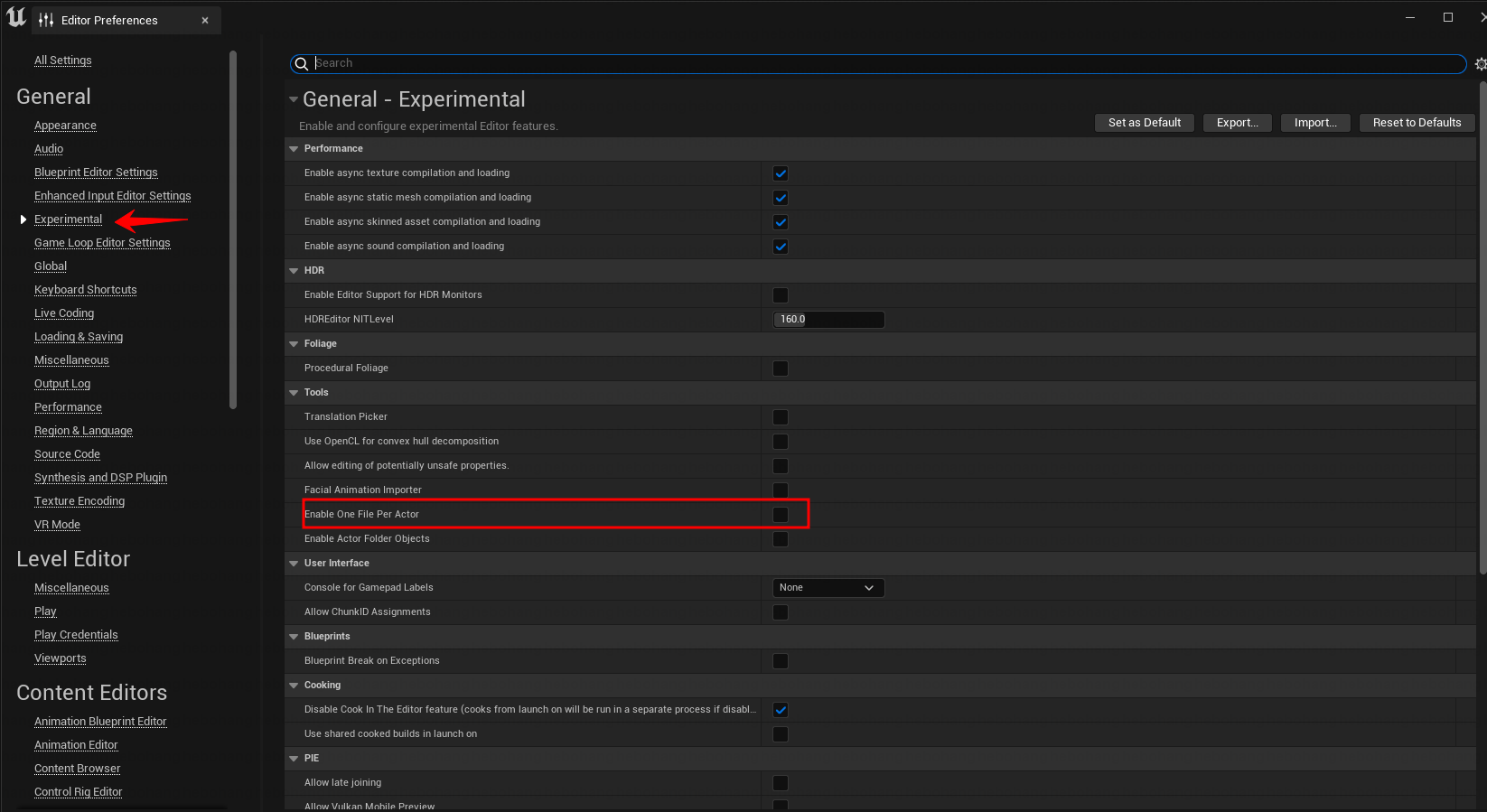Click the Import... button
Screen dimensions: 1487x812
[x=1315, y=123]
